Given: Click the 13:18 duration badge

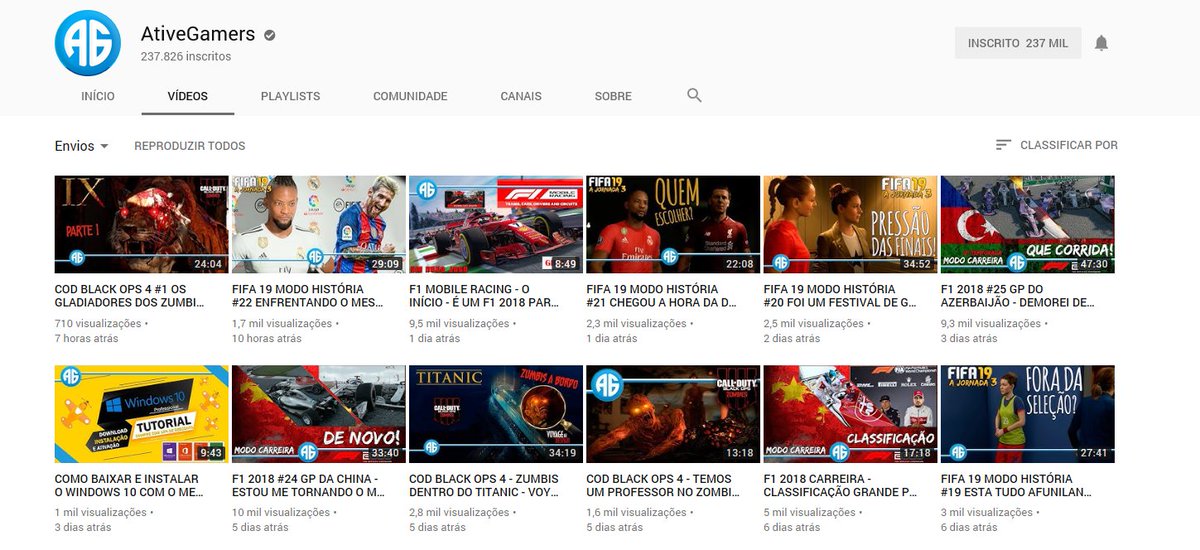Looking at the screenshot, I should (740, 455).
